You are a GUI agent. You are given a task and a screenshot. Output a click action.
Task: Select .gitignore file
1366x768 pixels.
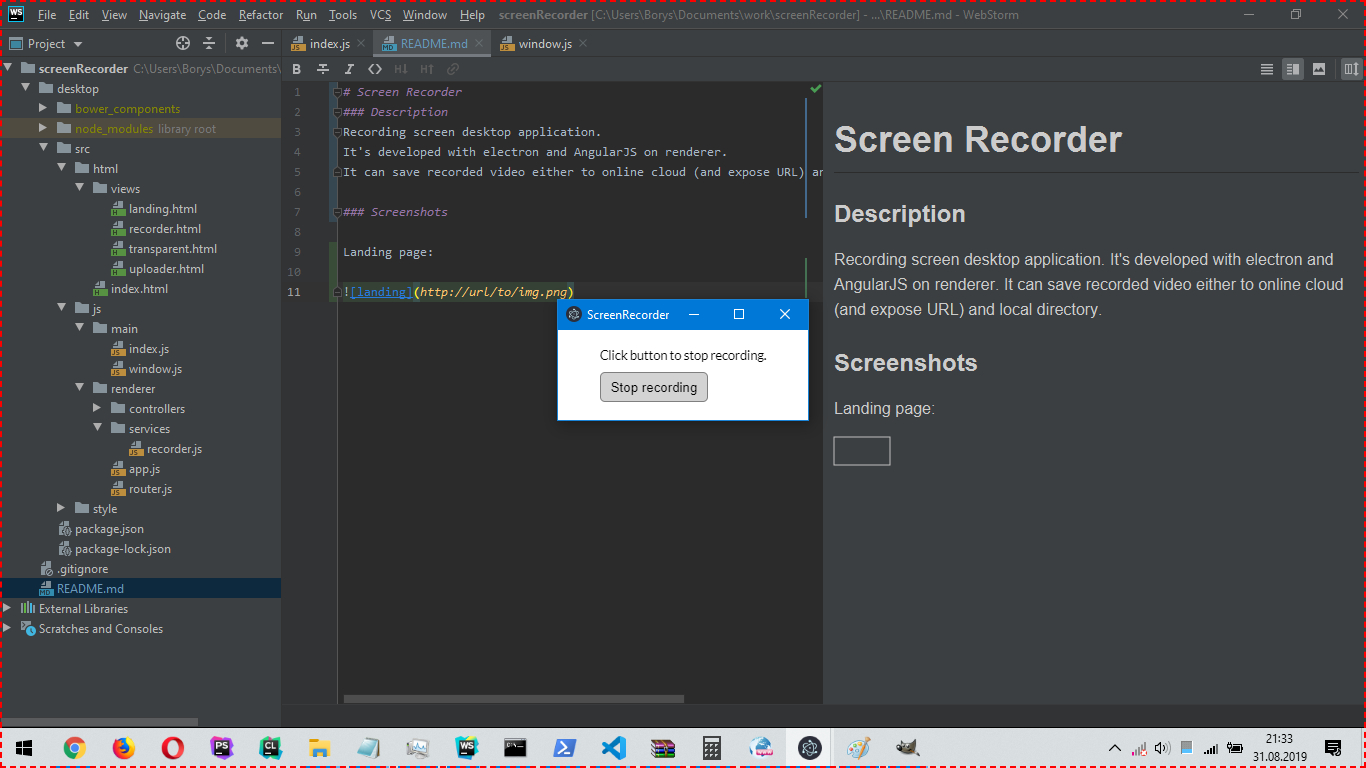pos(82,569)
